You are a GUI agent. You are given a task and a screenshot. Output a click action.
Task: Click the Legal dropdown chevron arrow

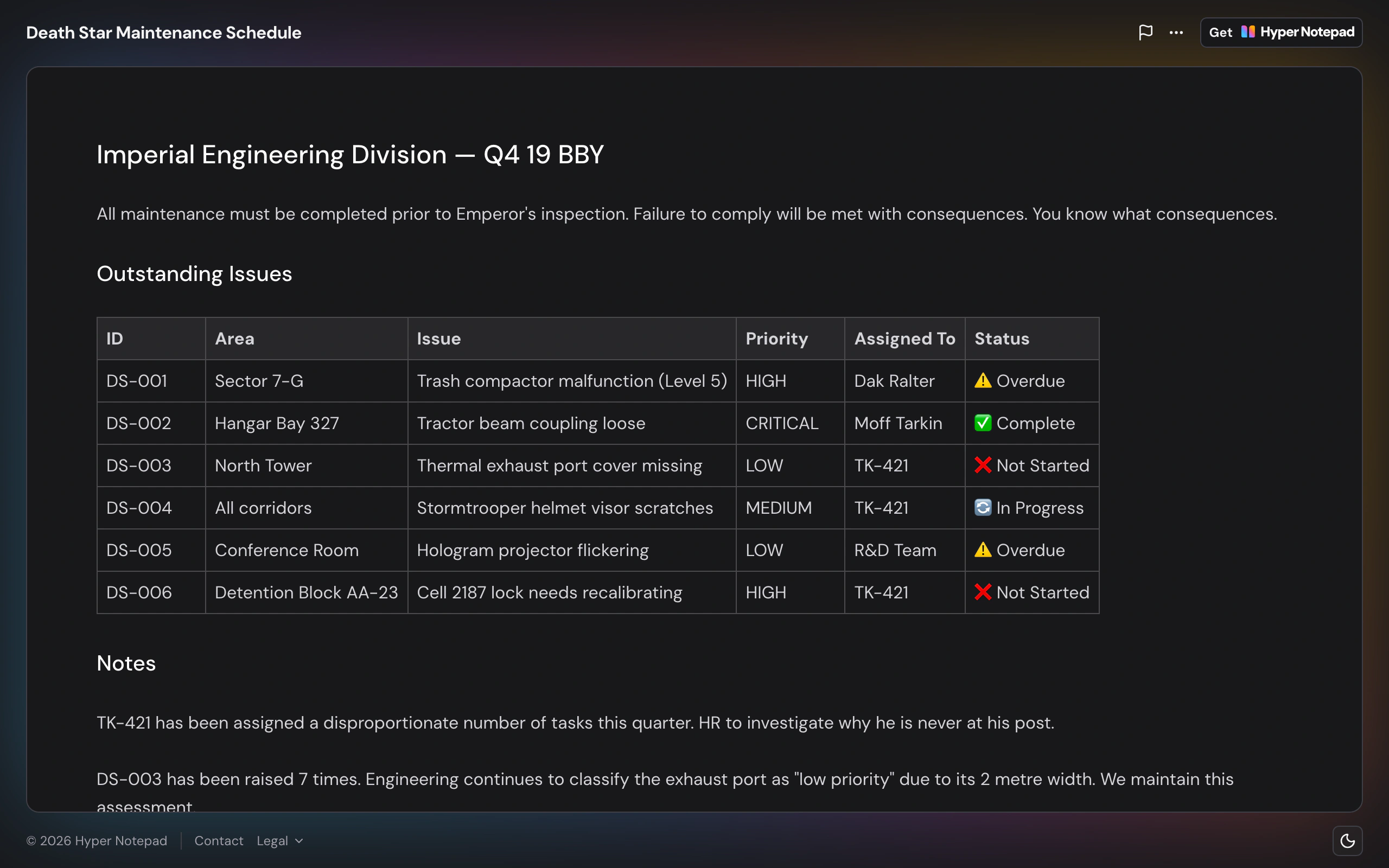(298, 841)
